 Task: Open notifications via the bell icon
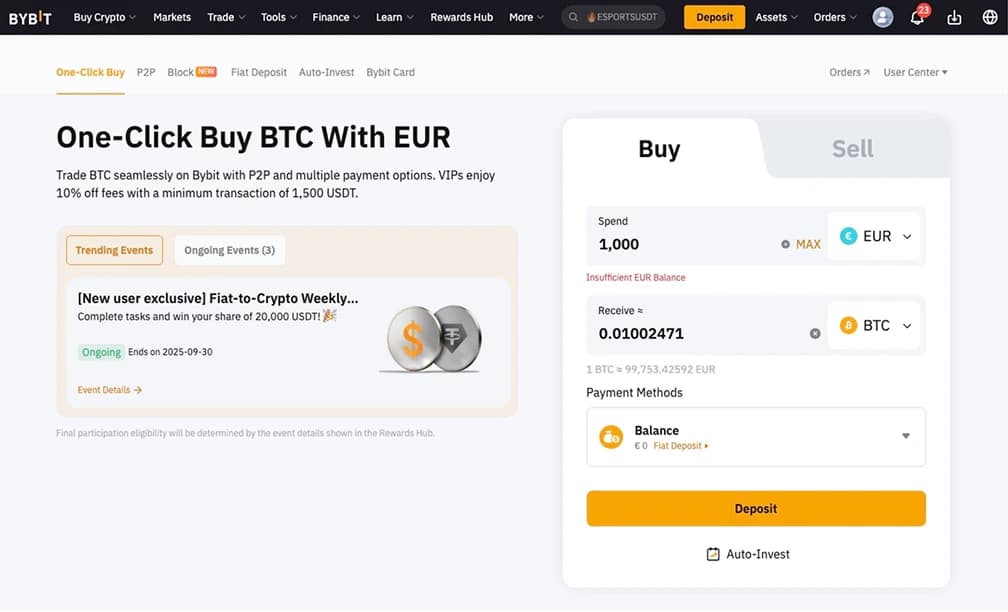tap(917, 17)
